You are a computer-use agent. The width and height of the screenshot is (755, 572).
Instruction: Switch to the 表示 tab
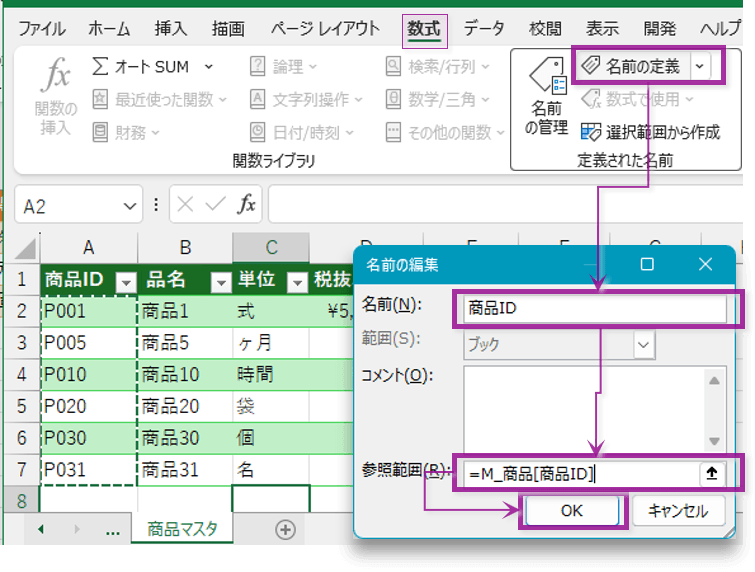coord(602,29)
